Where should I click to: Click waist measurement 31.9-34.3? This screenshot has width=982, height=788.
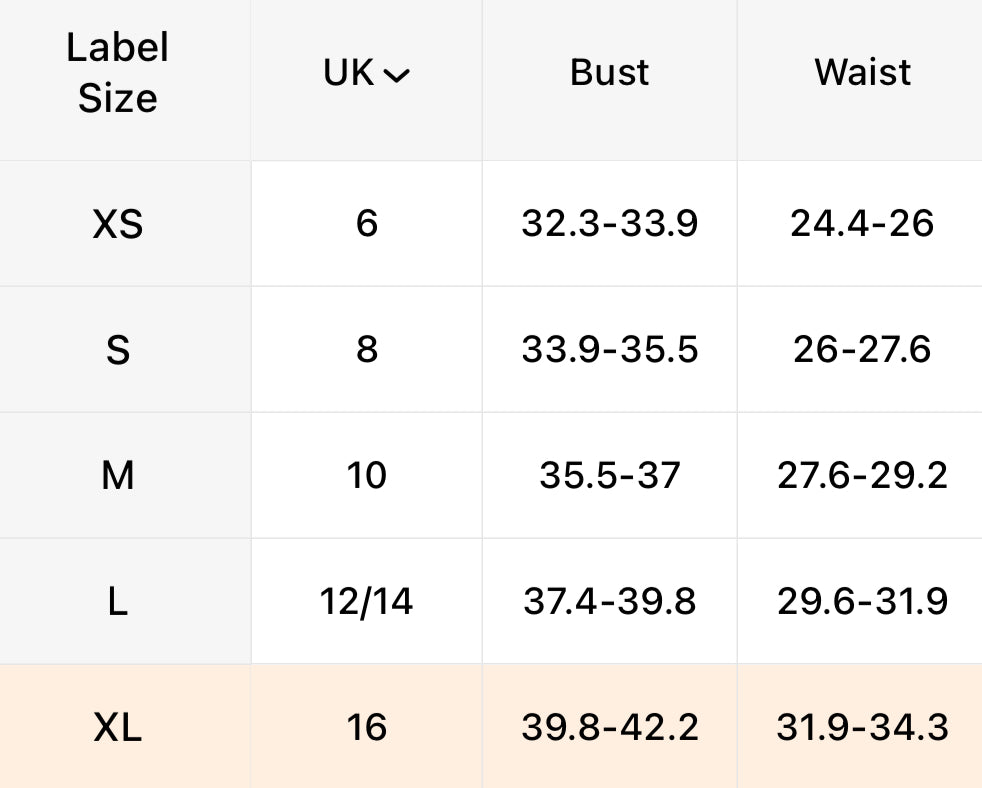pyautogui.click(x=862, y=727)
